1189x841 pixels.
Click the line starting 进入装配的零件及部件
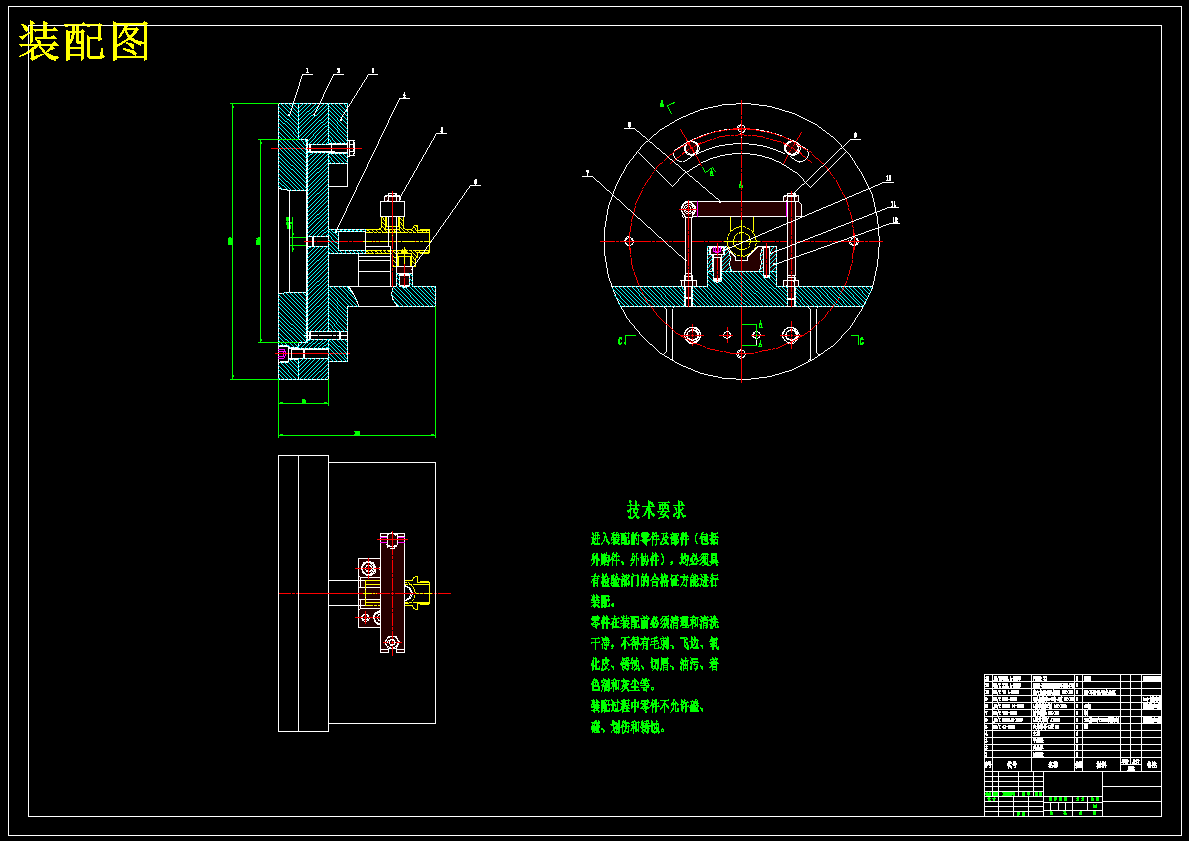tap(655, 539)
